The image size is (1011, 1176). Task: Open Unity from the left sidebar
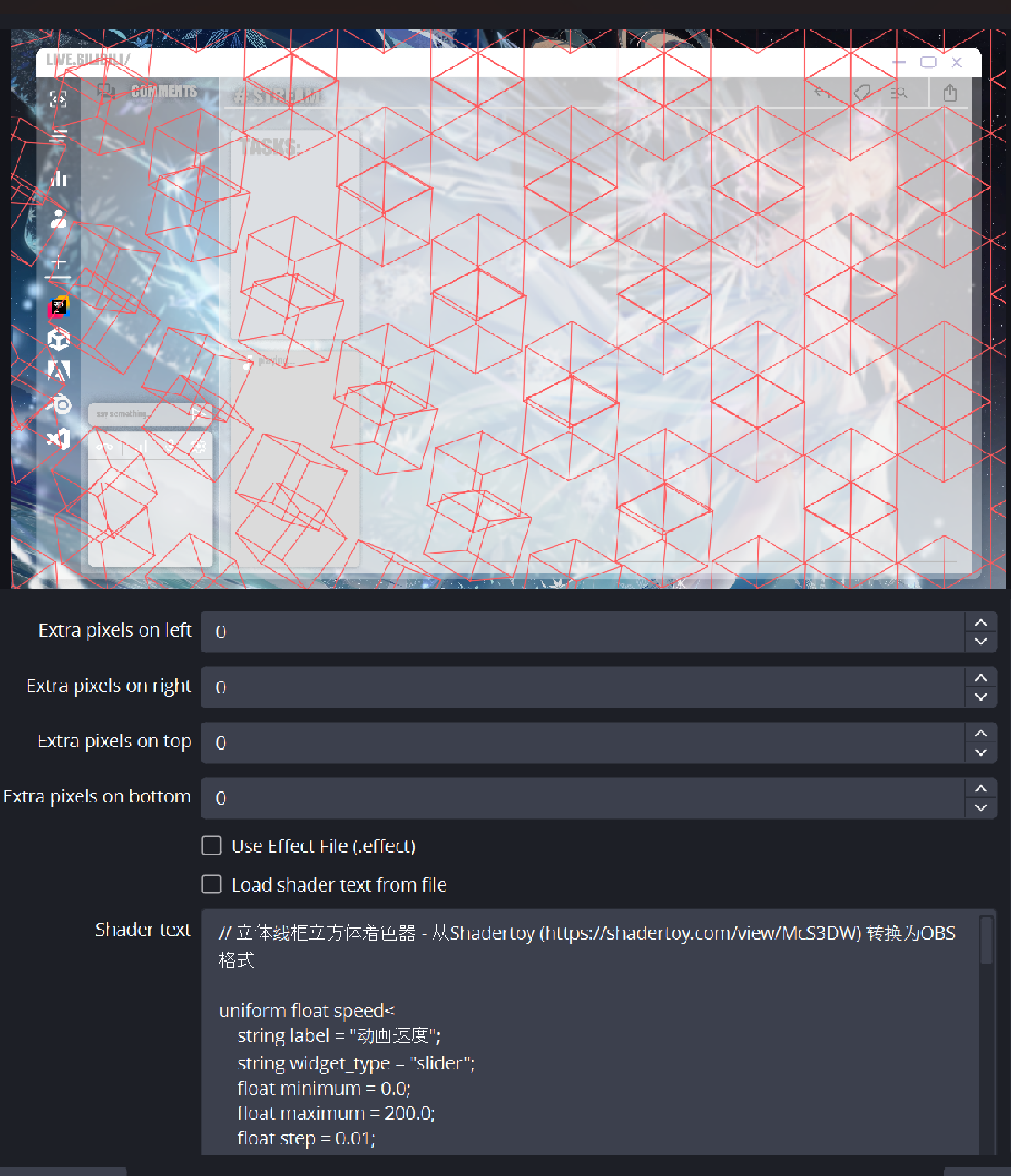(x=59, y=340)
